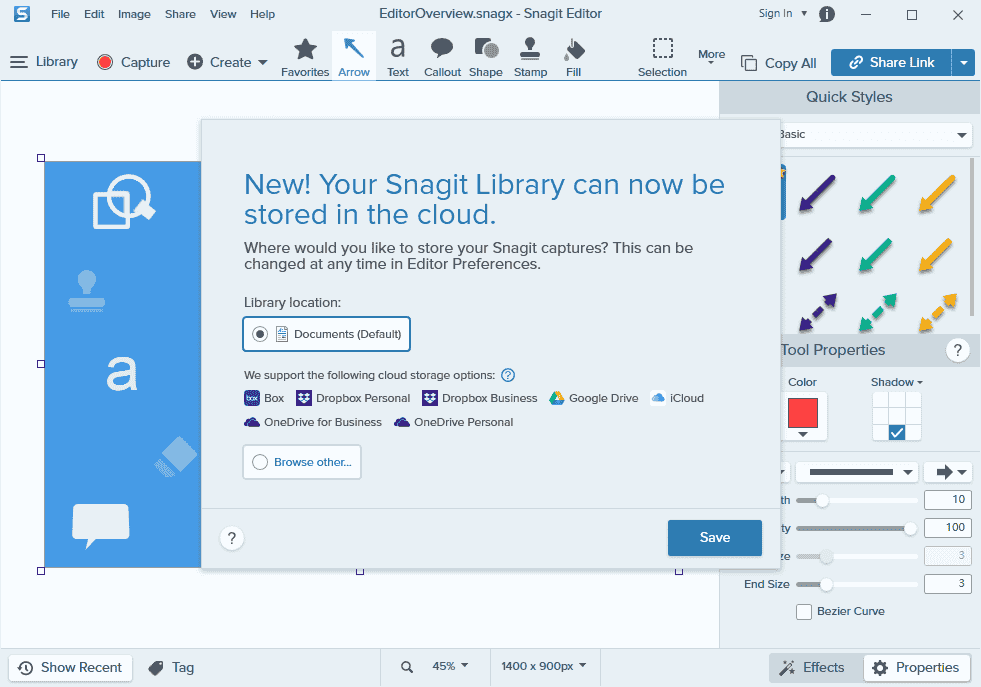Select the Callout tool
The image size is (981, 687).
pos(442,55)
